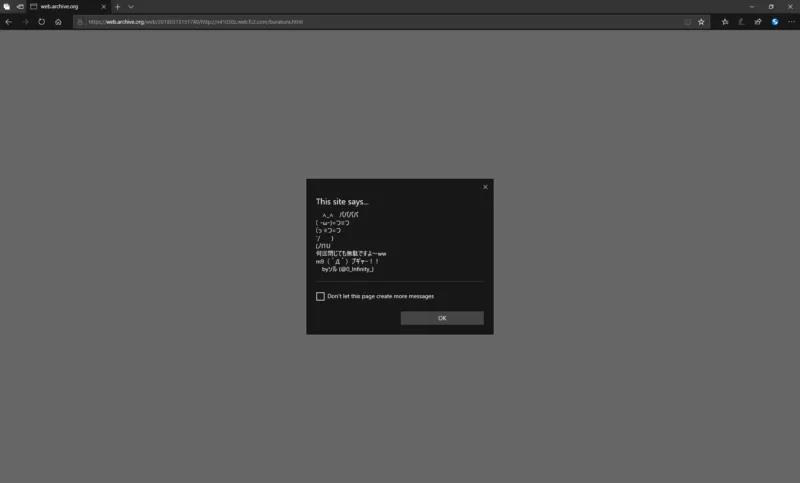Viewport: 800px width, 483px height.
Task: Refresh the current page
Action: tap(41, 21)
